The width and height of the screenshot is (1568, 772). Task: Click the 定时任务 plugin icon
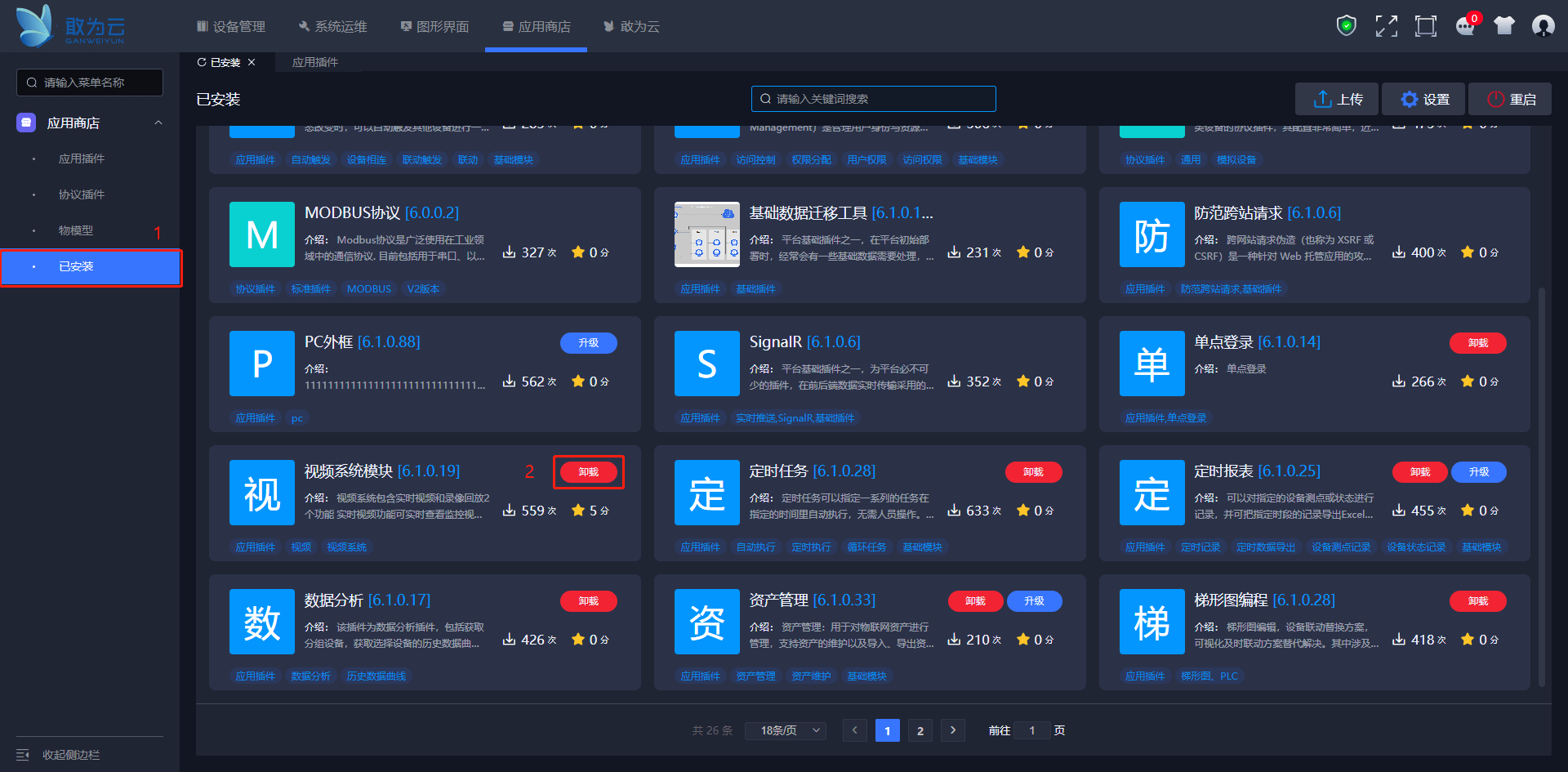[707, 493]
